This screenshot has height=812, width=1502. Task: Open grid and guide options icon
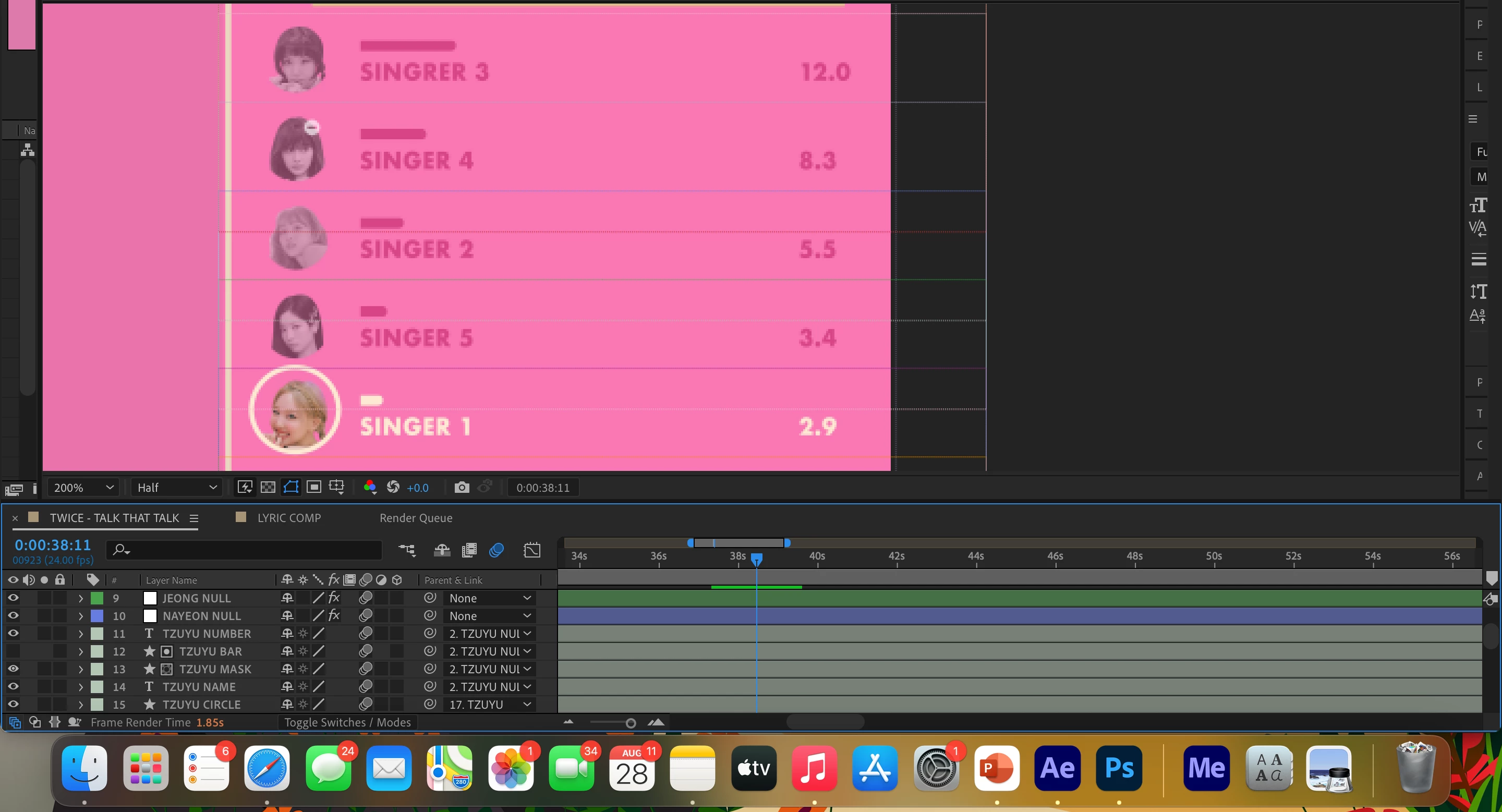coord(336,487)
